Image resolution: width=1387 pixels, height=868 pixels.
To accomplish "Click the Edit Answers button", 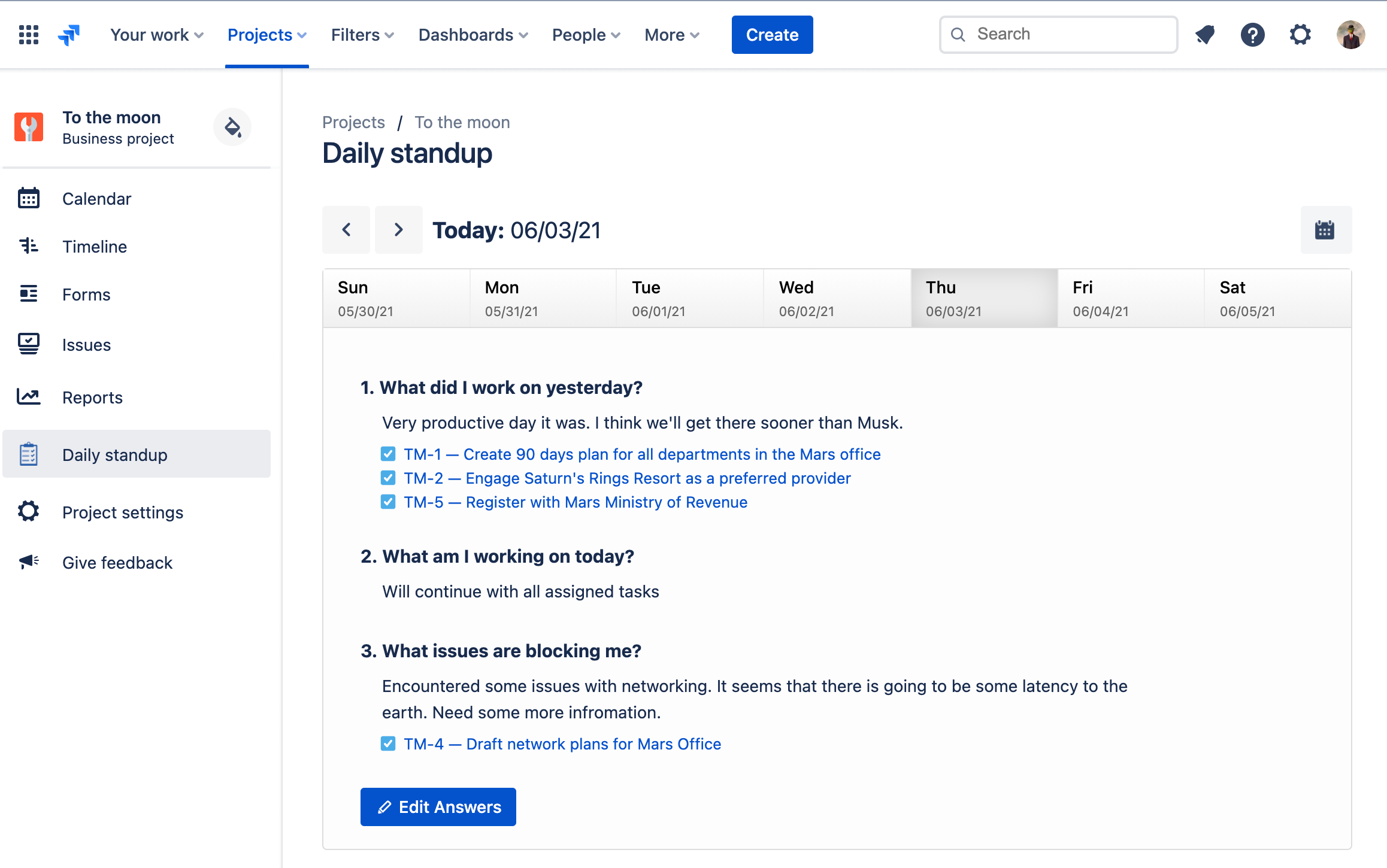I will pos(438,806).
